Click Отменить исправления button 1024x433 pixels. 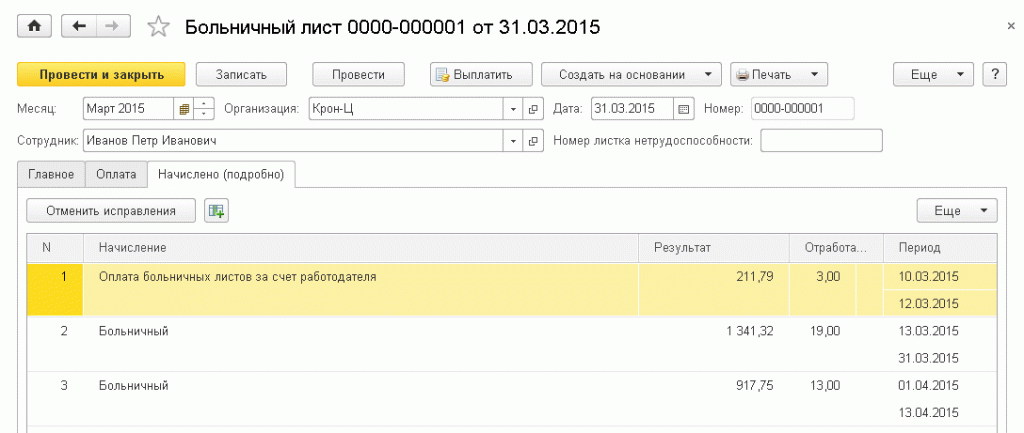click(111, 211)
